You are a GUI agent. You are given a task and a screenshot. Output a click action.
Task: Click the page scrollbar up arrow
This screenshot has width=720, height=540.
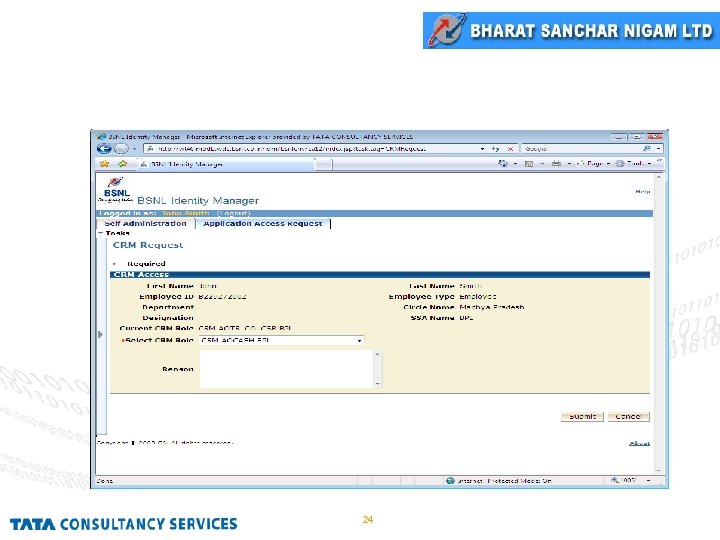pyautogui.click(x=658, y=177)
